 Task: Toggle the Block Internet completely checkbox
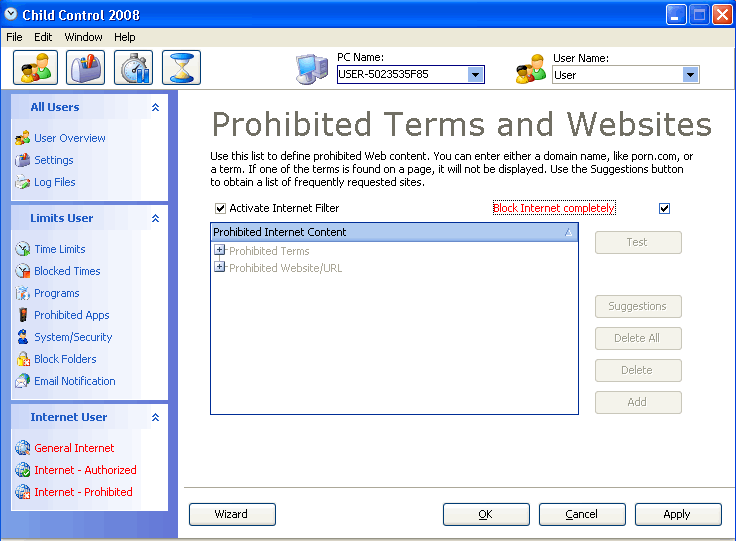(x=664, y=208)
